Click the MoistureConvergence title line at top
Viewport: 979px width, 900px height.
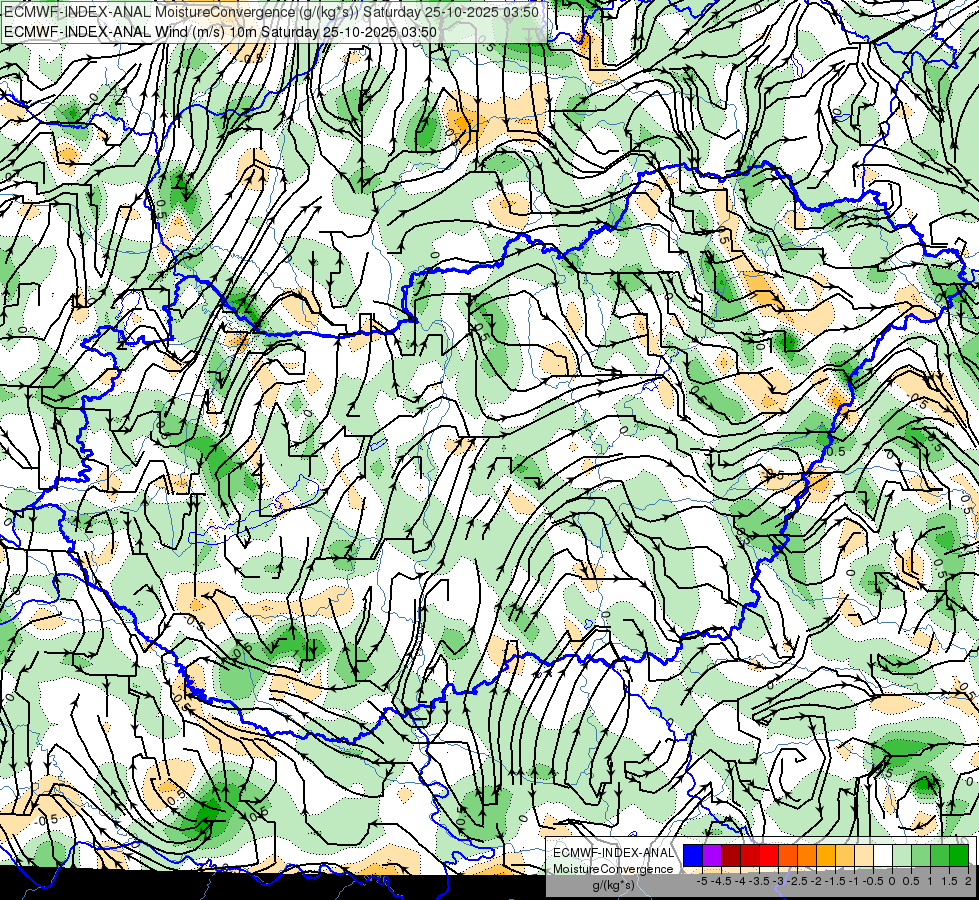(x=272, y=12)
